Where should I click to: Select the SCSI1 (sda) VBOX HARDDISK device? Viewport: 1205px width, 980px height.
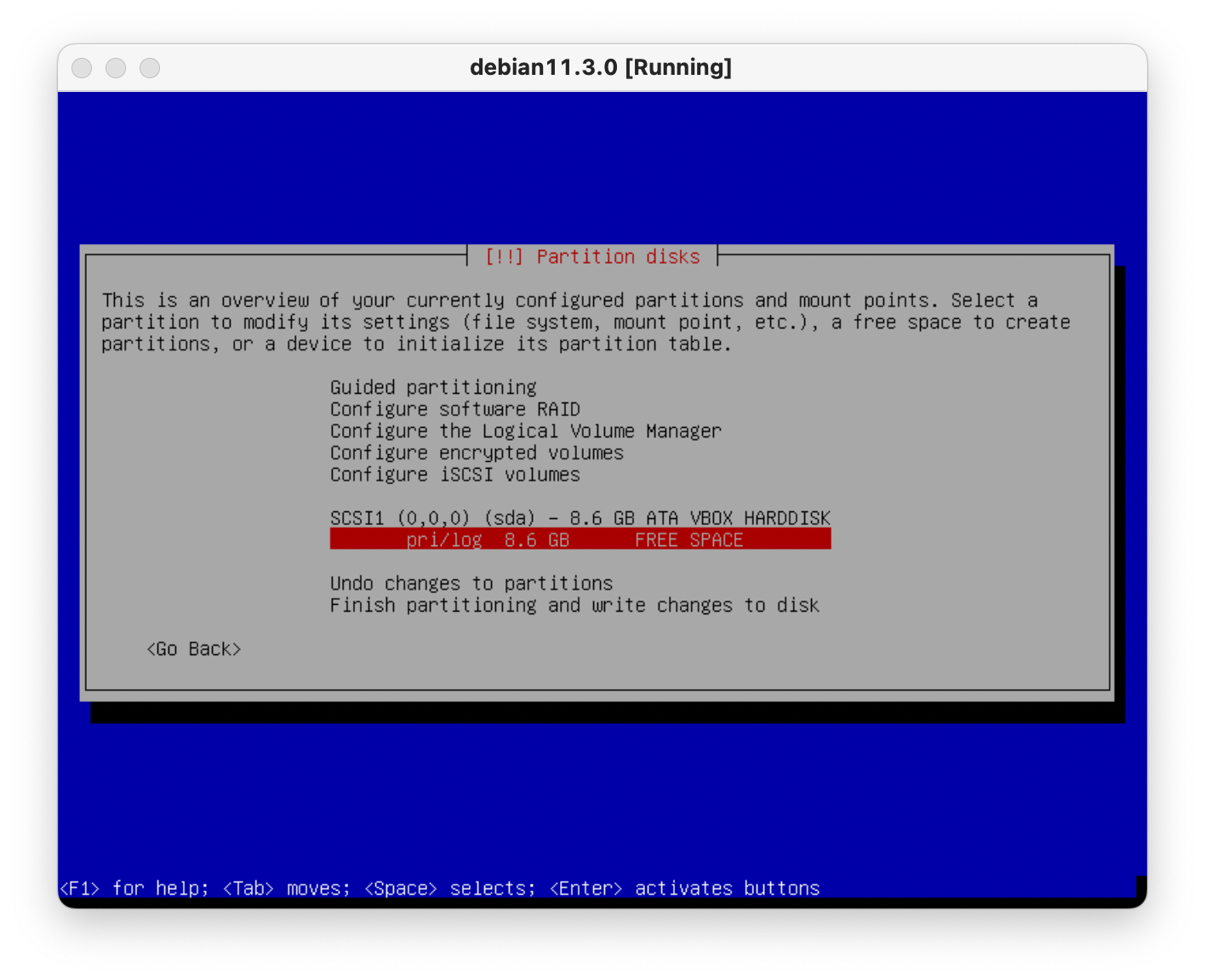pyautogui.click(x=580, y=518)
